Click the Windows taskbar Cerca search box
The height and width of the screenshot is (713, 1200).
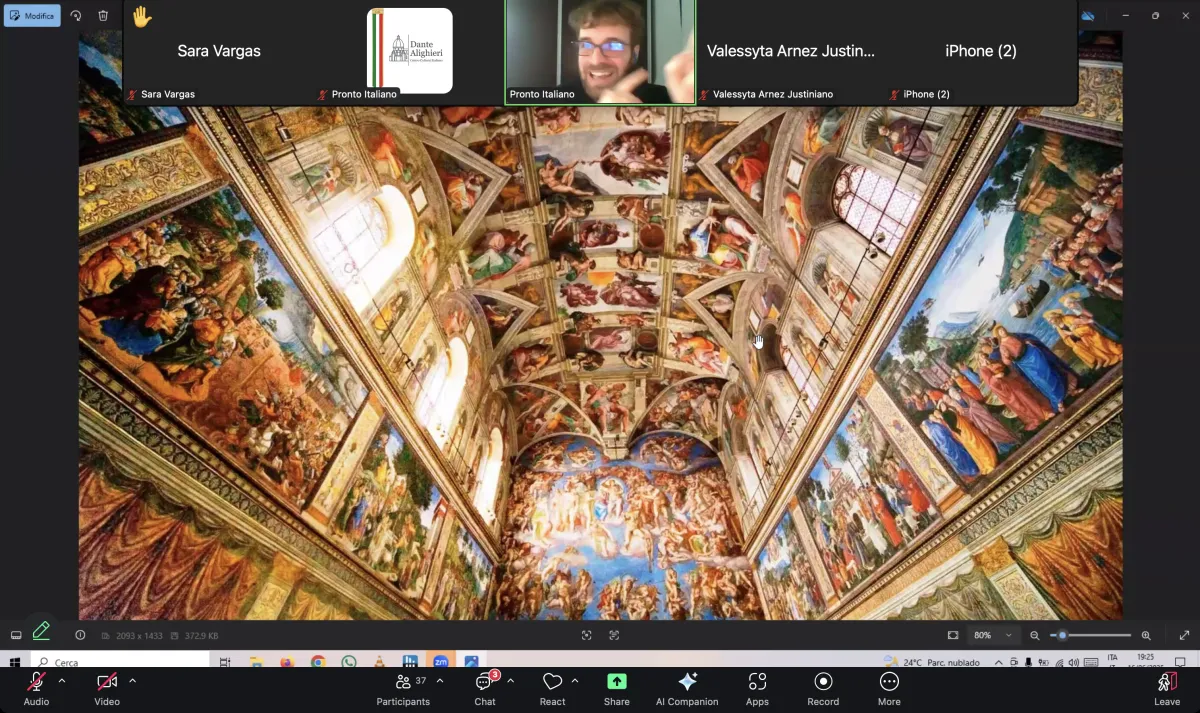[120, 662]
